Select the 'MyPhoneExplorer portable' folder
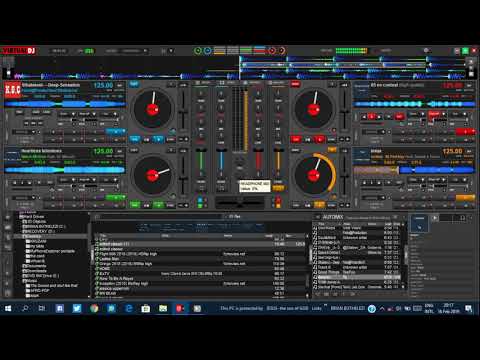 click(x=51, y=251)
